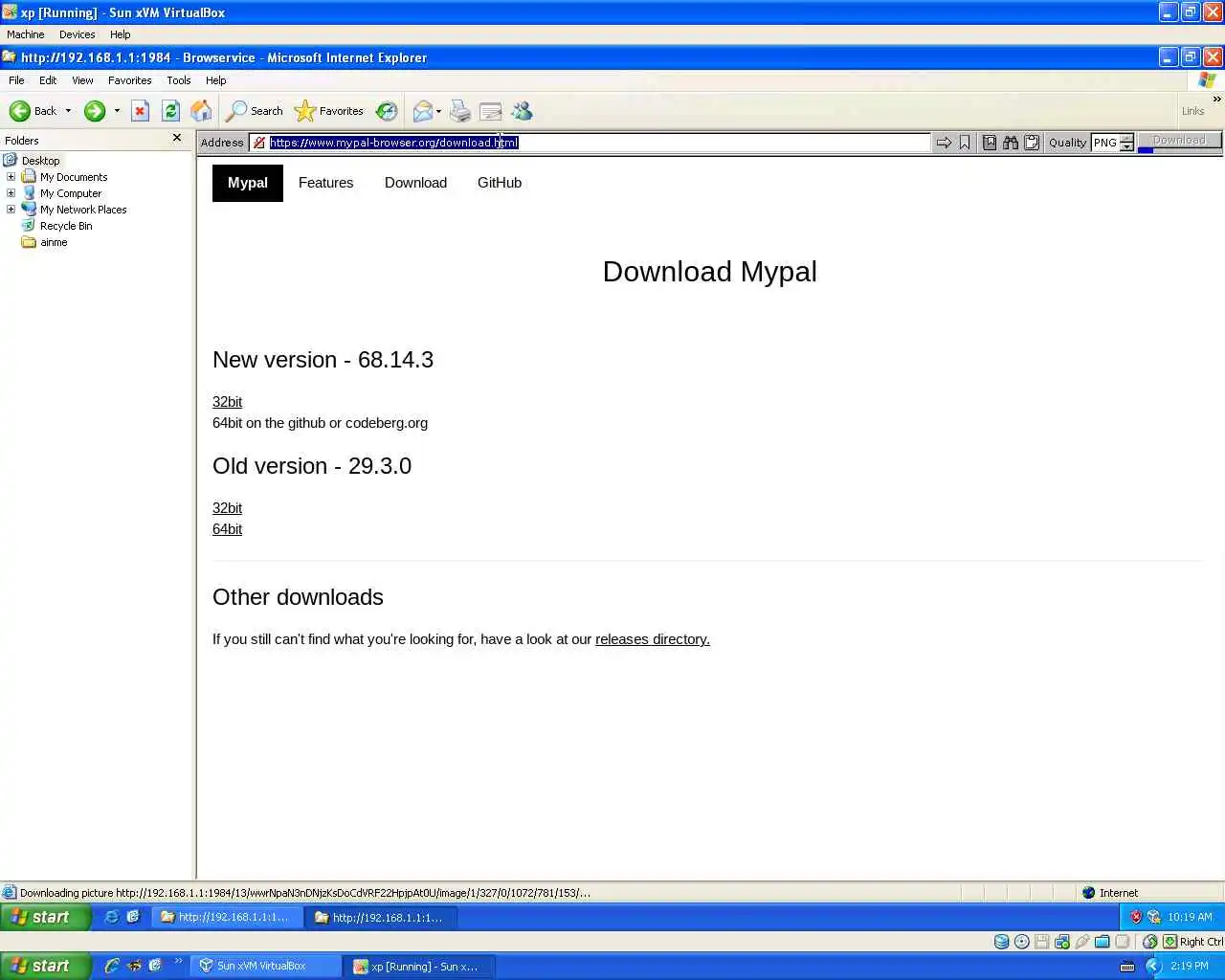Open the Tools menu
This screenshot has width=1225, height=980.
(179, 80)
